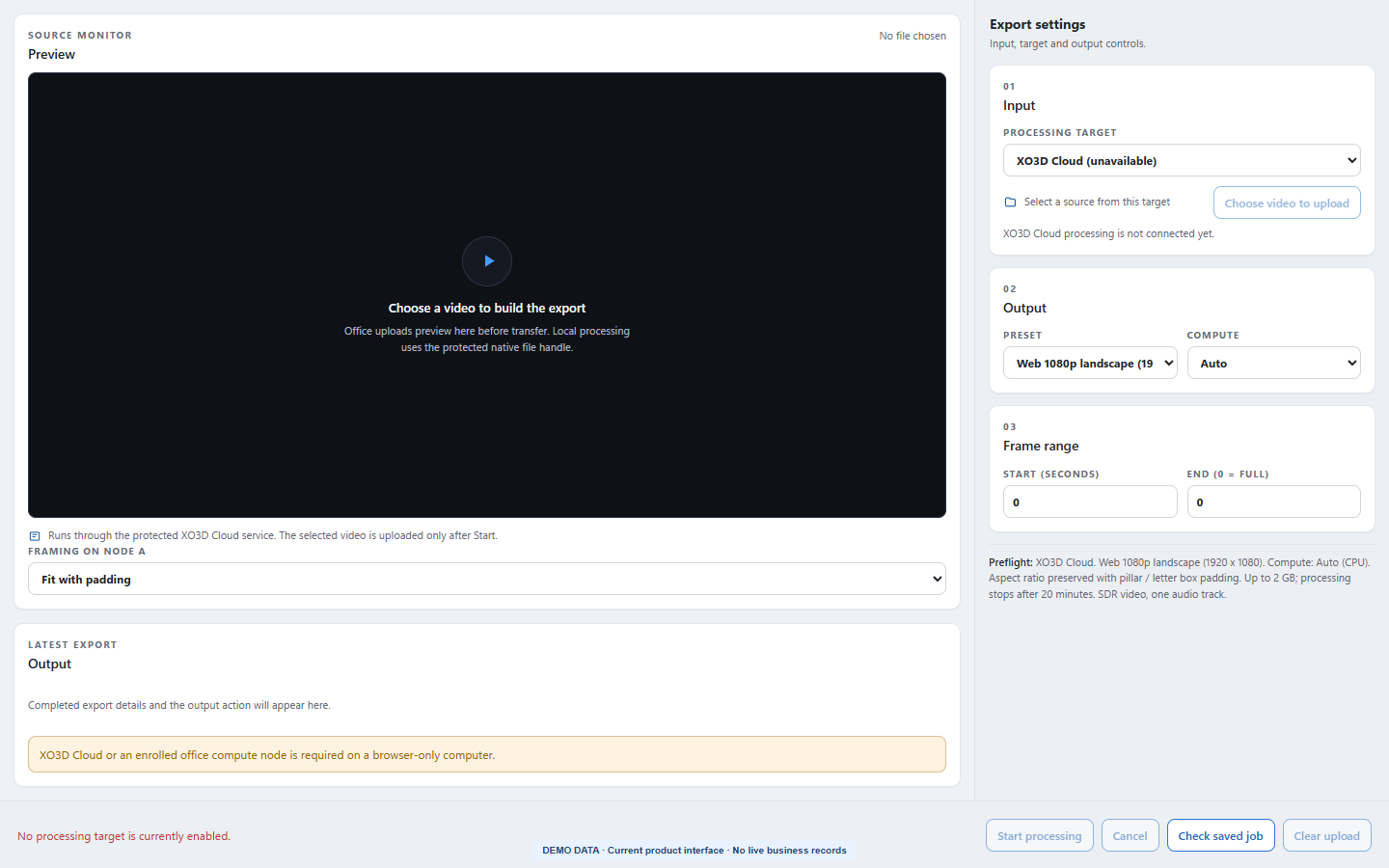This screenshot has width=1389, height=868.
Task: Click the Cancel button
Action: [1130, 835]
